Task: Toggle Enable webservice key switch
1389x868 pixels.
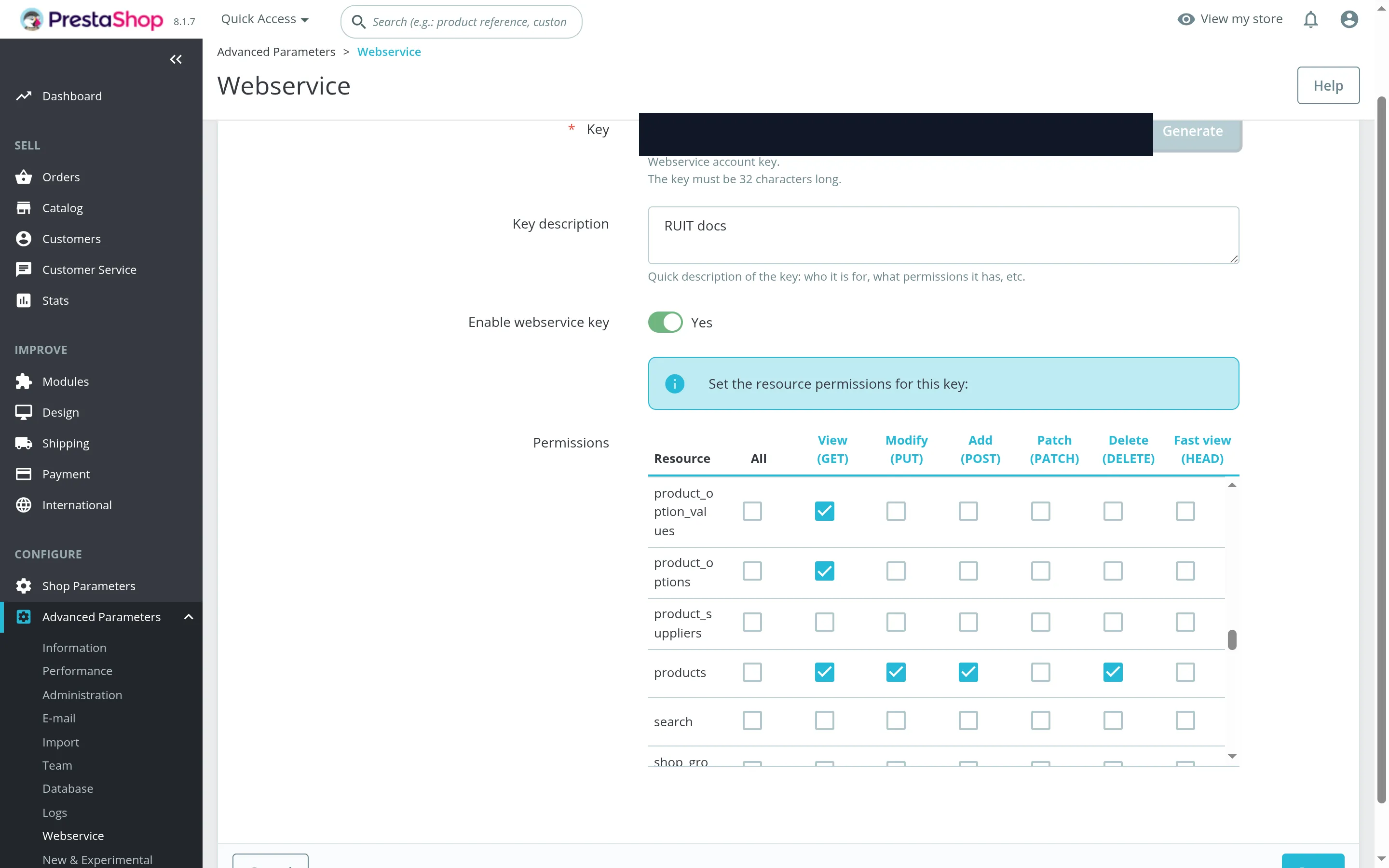Action: tap(665, 322)
